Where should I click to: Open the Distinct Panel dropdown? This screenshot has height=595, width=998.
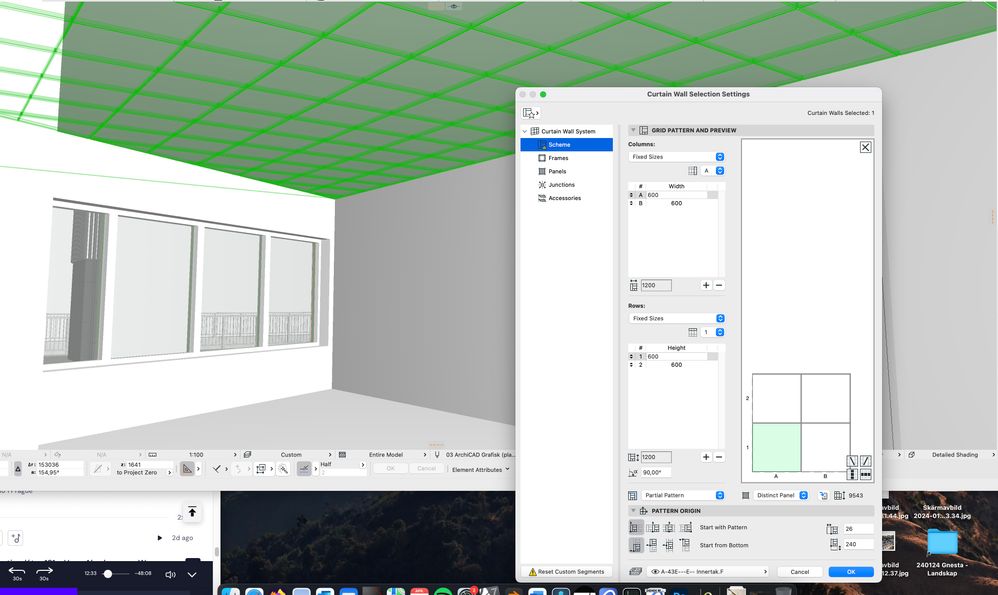(x=781, y=495)
